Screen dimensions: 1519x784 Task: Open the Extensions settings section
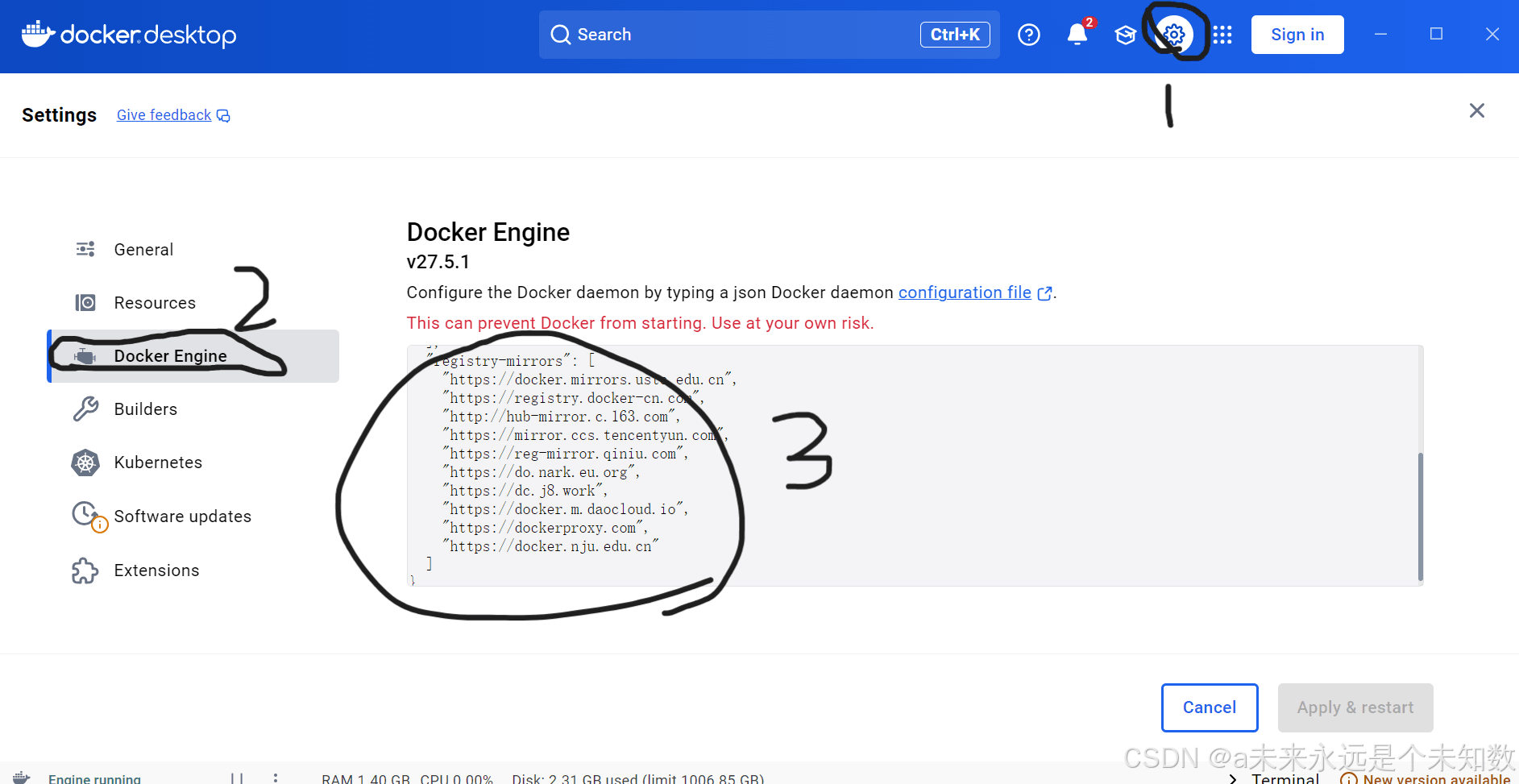156,570
